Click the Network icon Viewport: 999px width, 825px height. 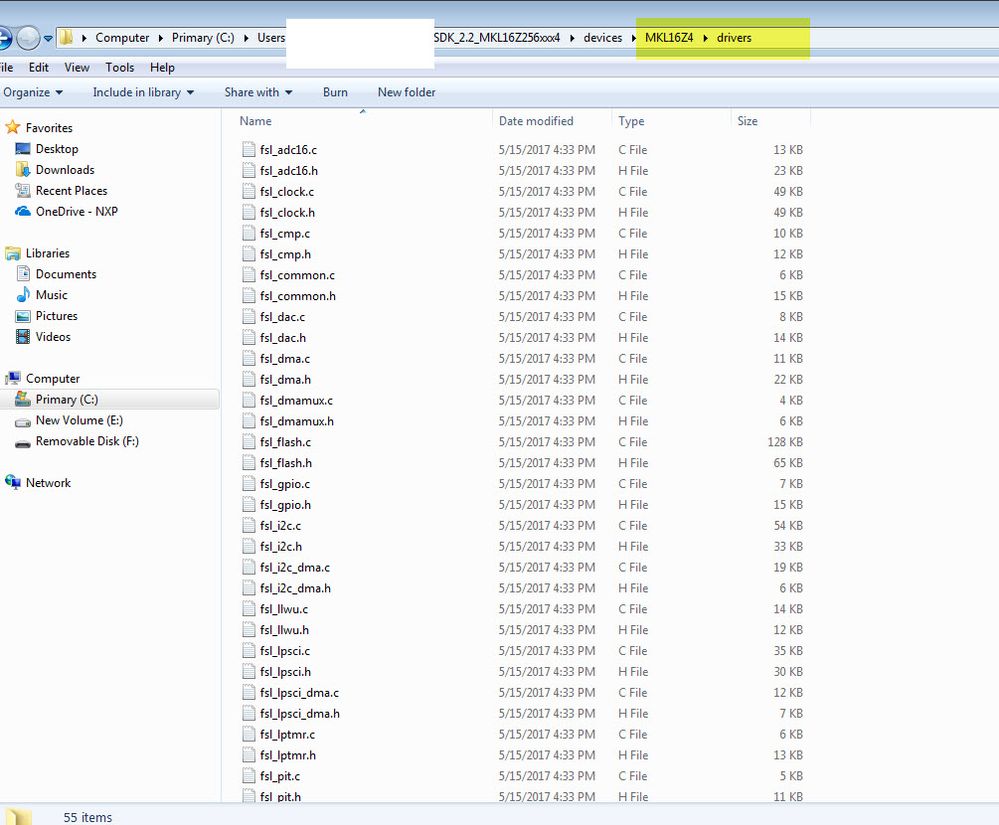13,482
